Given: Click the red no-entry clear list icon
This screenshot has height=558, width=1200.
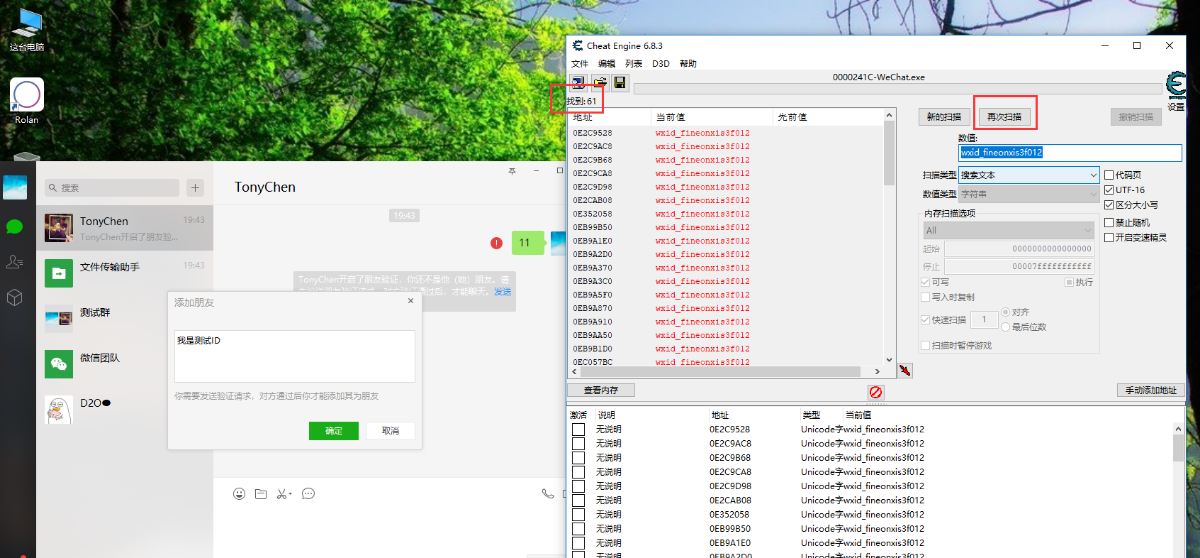Looking at the screenshot, I should pos(876,392).
